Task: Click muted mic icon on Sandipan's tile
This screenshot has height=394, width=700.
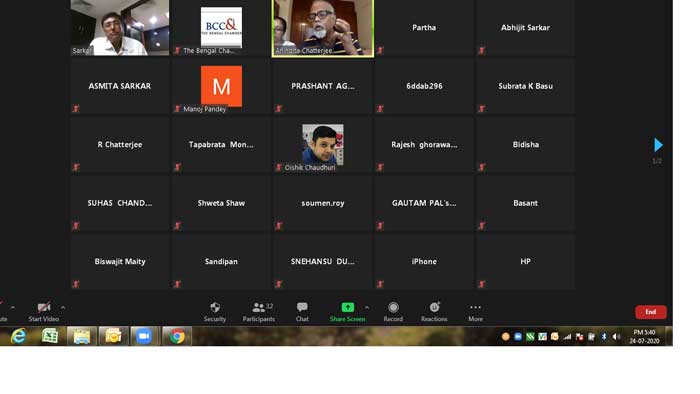Action: click(178, 284)
